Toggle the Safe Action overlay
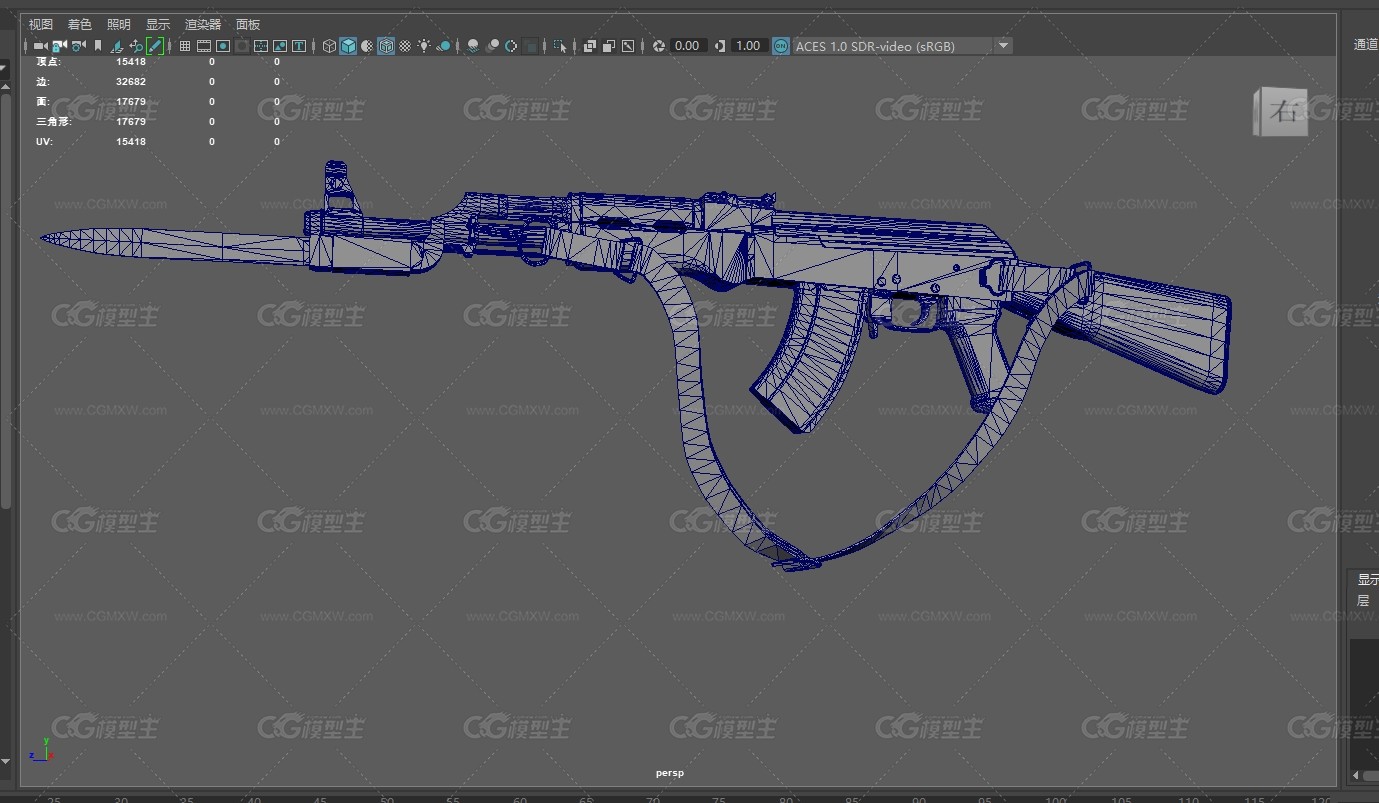The width and height of the screenshot is (1379, 803). (x=280, y=46)
